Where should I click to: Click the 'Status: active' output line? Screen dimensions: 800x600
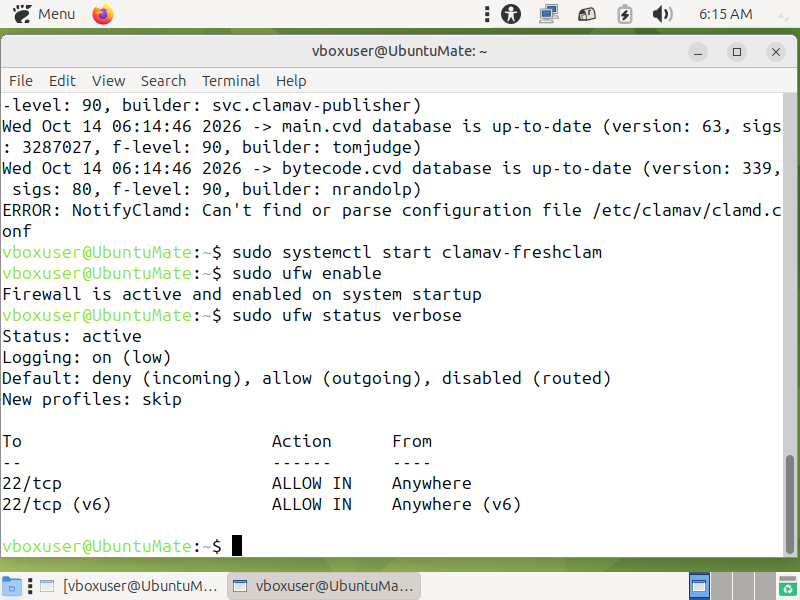coord(72,336)
